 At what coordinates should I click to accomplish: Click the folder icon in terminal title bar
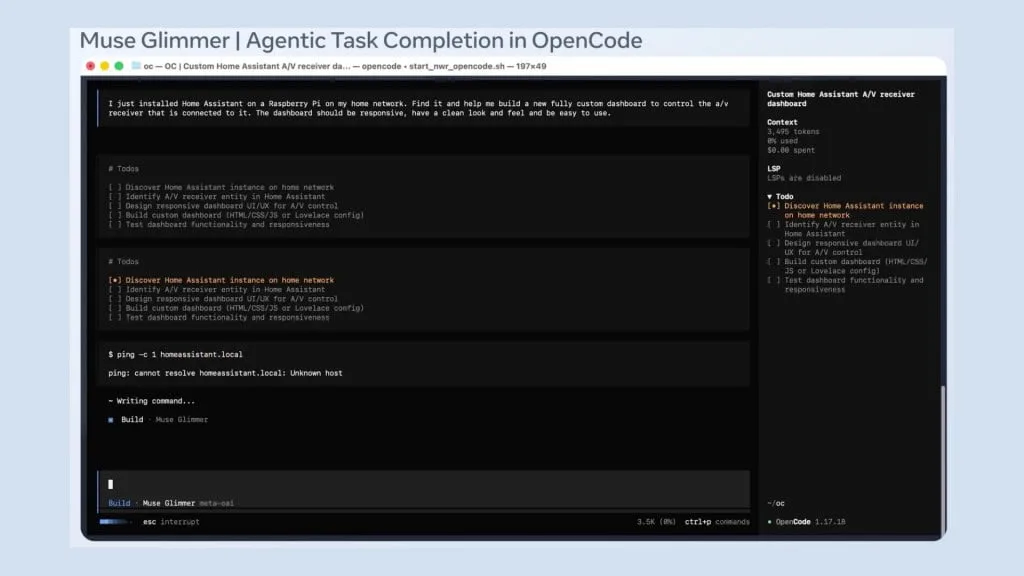[136, 66]
